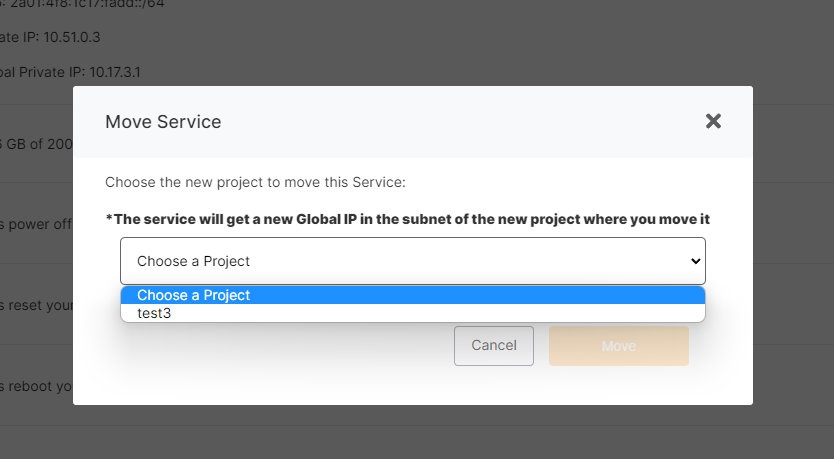The width and height of the screenshot is (834, 459).
Task: Close the Move Service dialog with the X icon
Action: [x=713, y=121]
